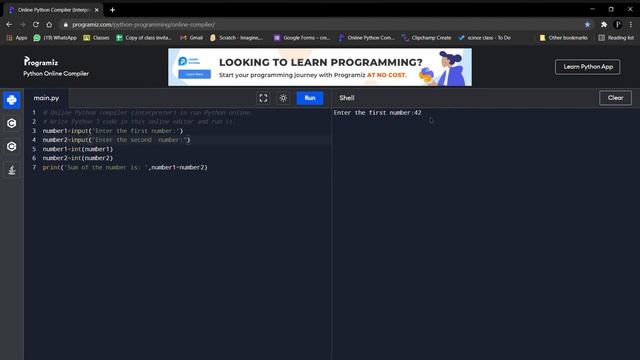Open the Classes bookmark
The image size is (640, 360).
click(x=96, y=38)
